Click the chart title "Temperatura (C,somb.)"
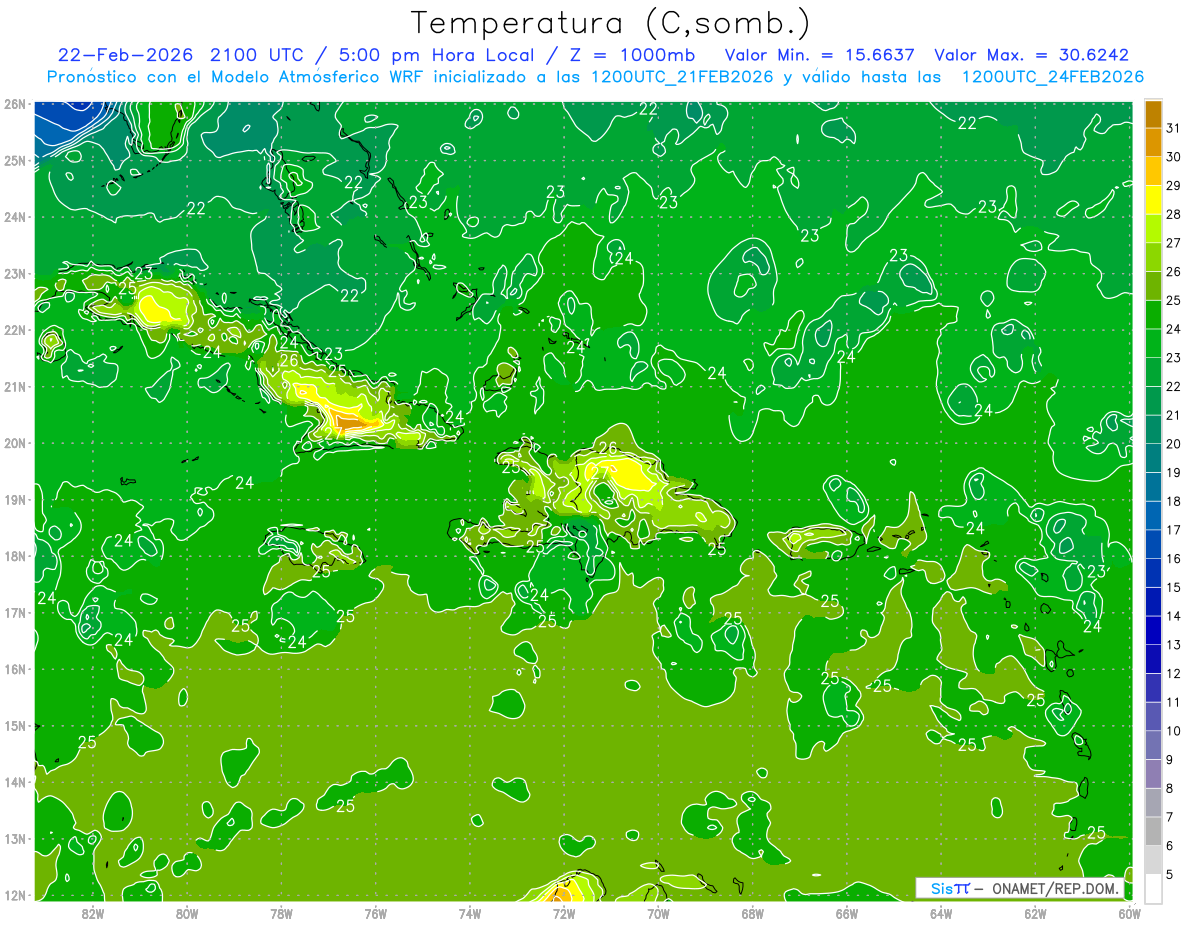The height and width of the screenshot is (927, 1200). tap(611, 23)
